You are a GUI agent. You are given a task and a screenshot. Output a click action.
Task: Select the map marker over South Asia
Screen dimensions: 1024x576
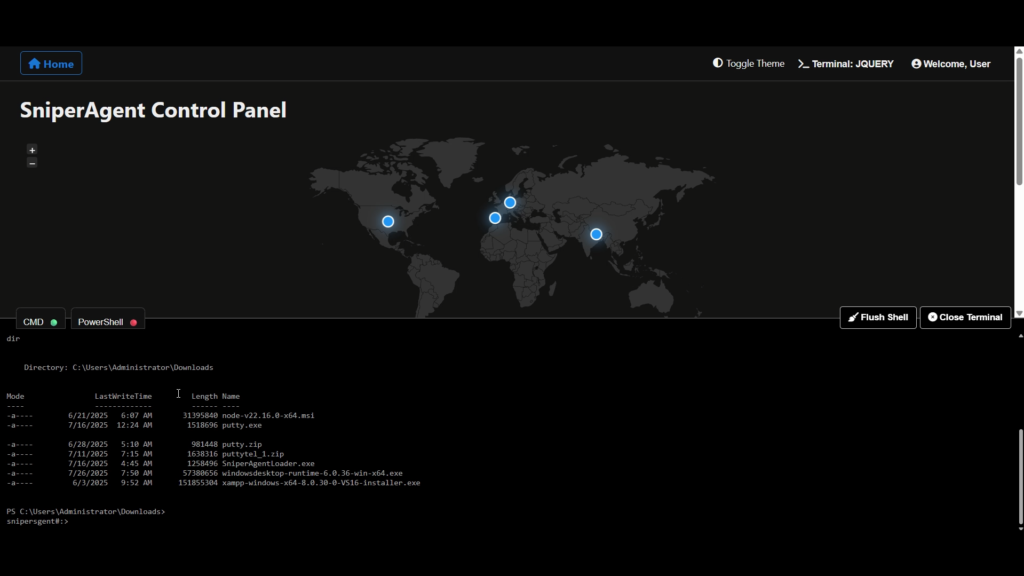click(x=596, y=234)
